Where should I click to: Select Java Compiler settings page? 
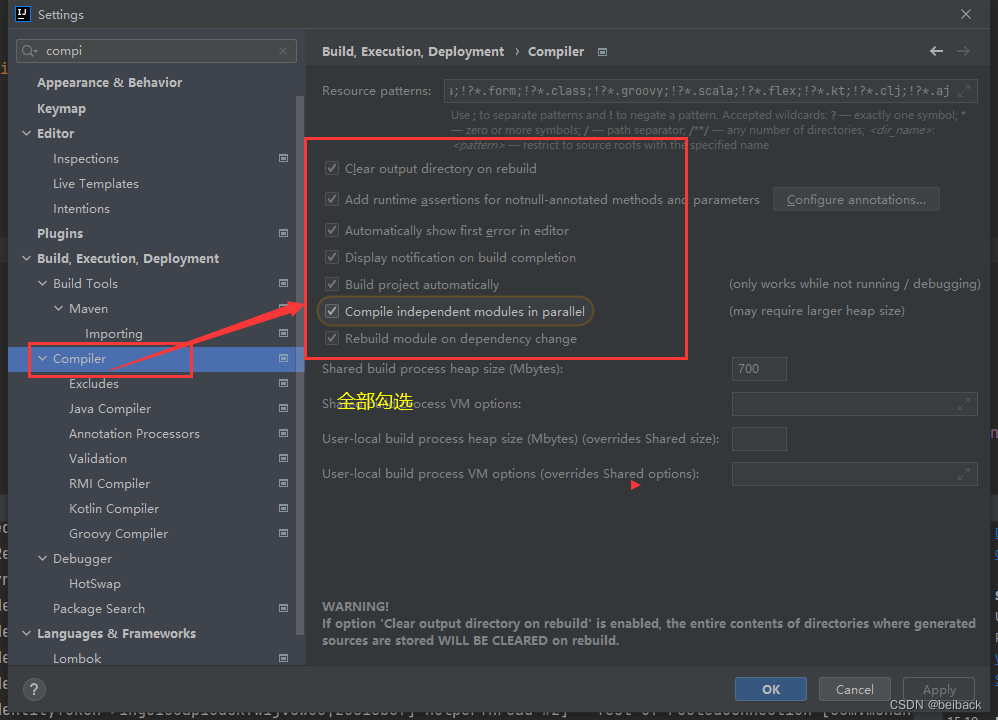click(109, 409)
